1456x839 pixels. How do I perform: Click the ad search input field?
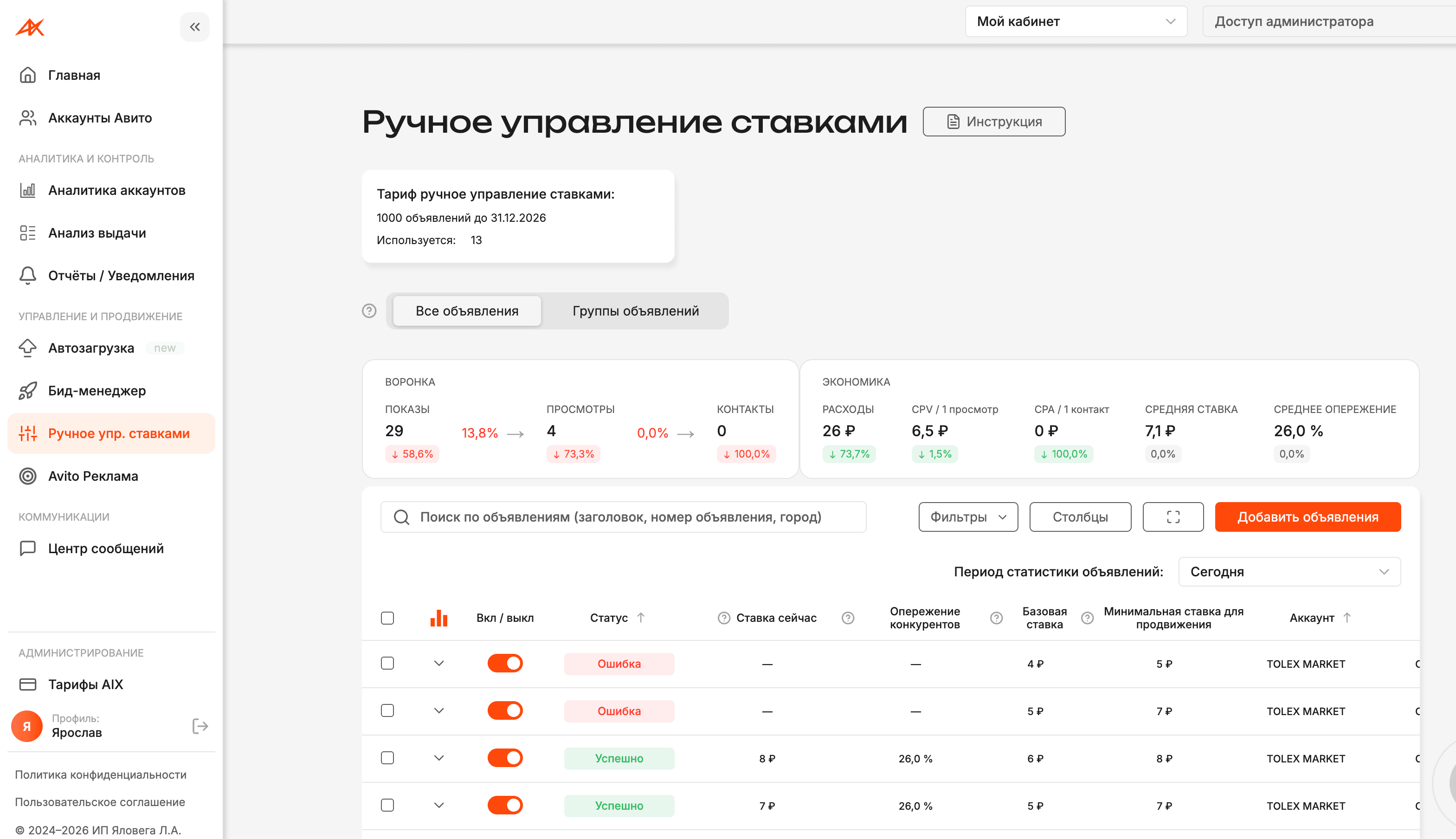tap(624, 517)
